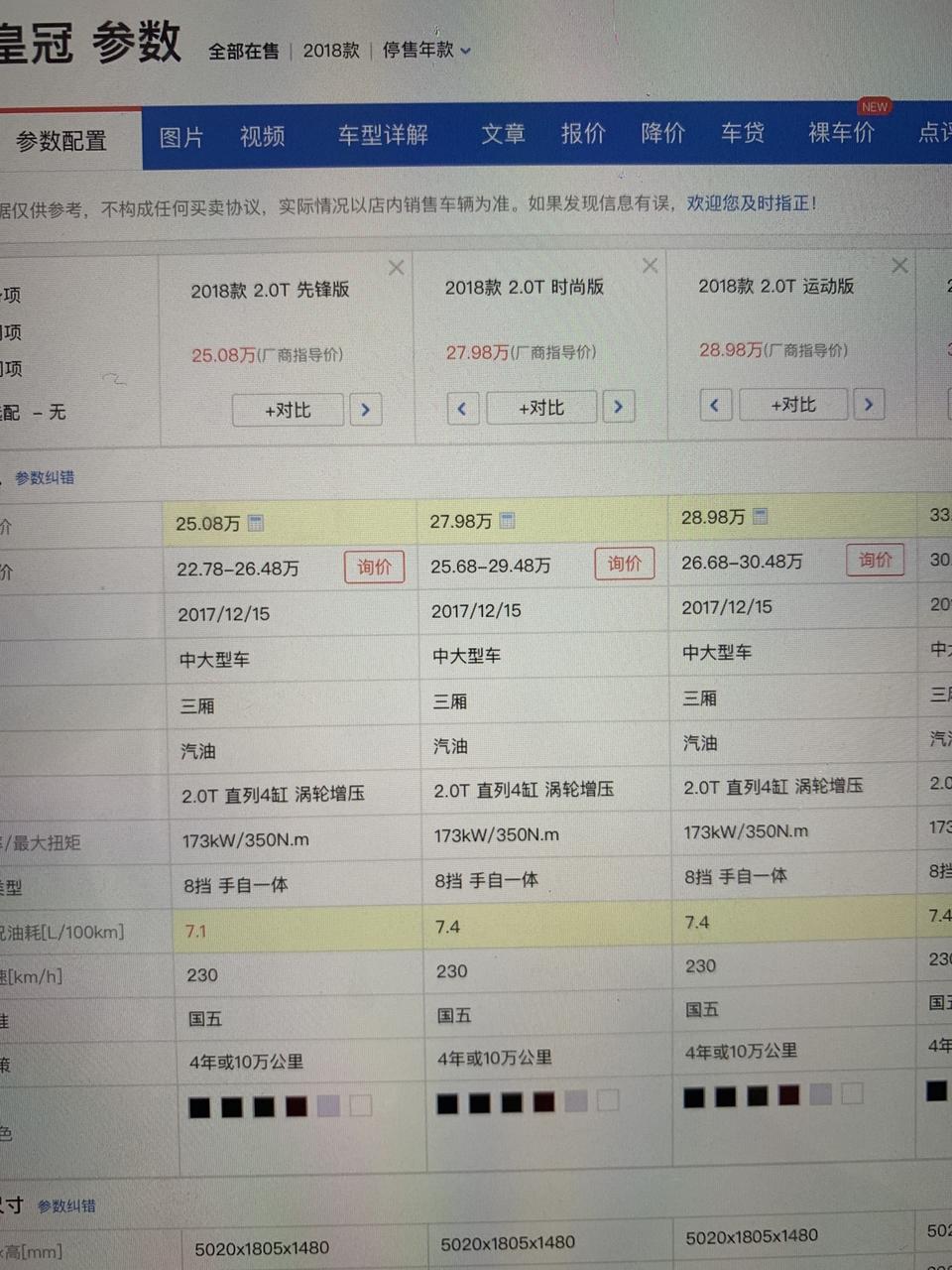Screen dimensions: 952x1270
Task: Click left arrow under 运动版 model
Action: pyautogui.click(x=715, y=405)
